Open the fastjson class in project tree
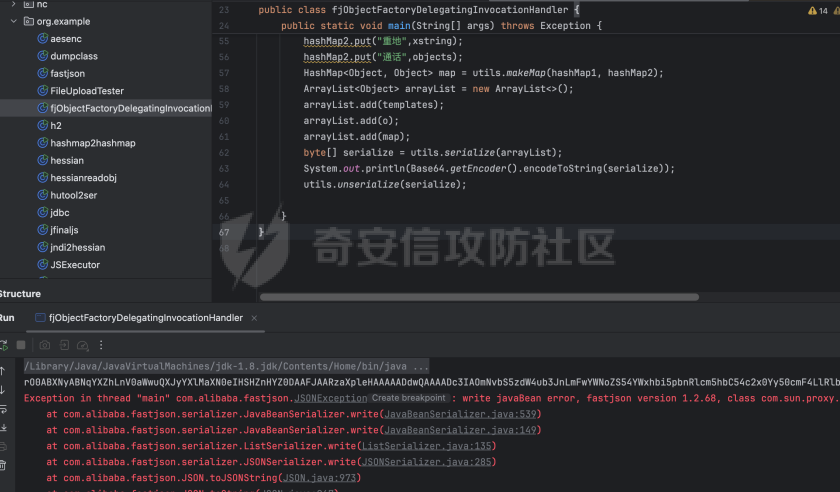 67,73
